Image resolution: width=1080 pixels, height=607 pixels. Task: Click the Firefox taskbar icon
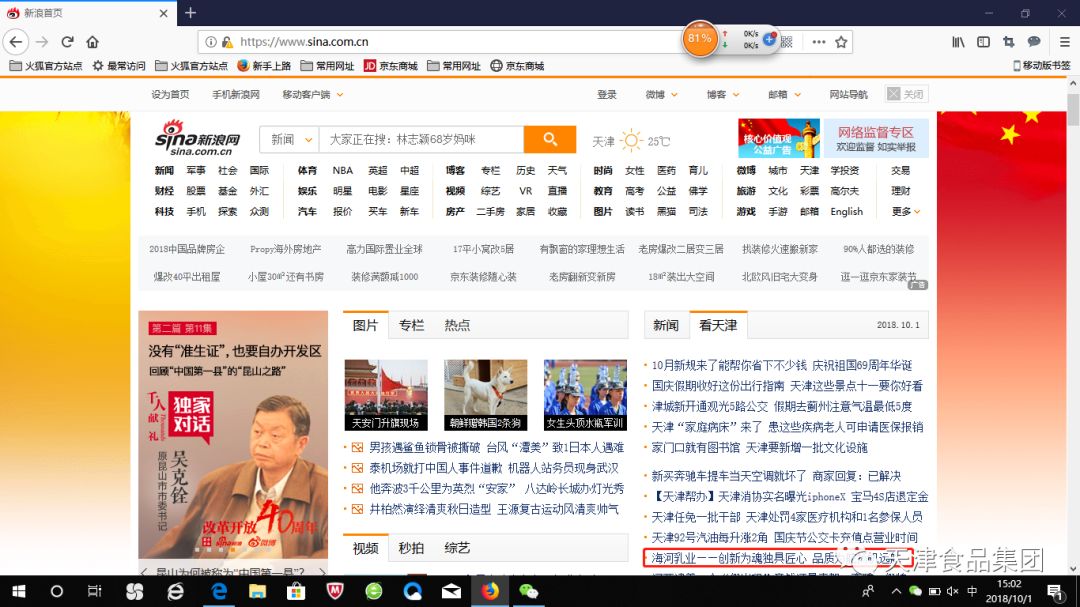(490, 591)
